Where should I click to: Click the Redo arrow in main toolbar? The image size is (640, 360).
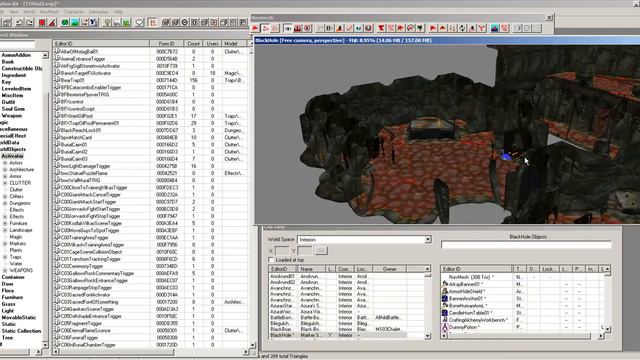30,22
